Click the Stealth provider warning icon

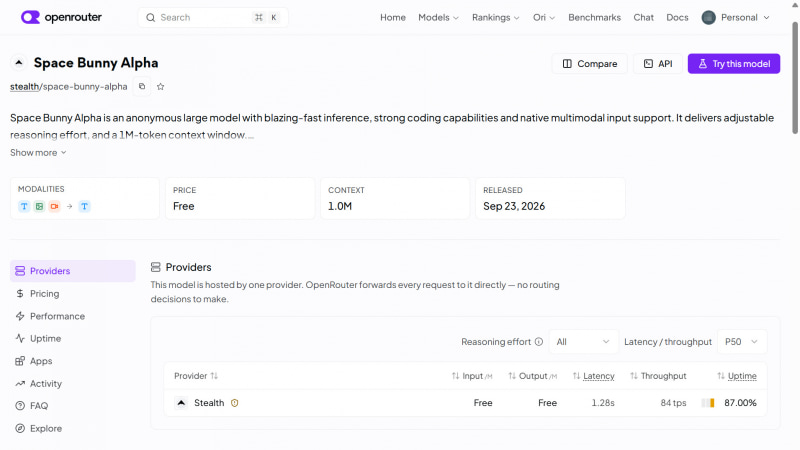coord(235,403)
